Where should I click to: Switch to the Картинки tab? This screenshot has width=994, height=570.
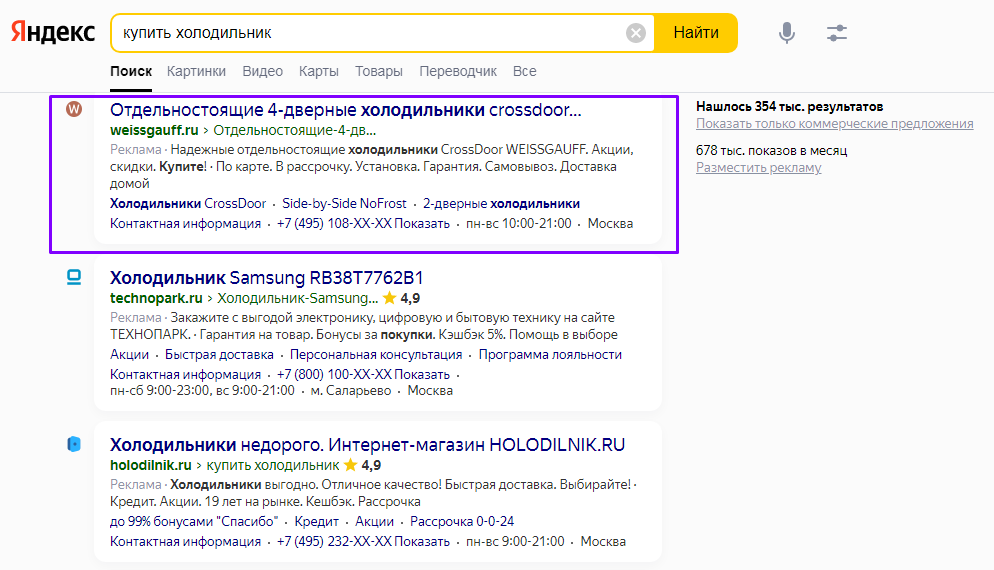[x=196, y=71]
